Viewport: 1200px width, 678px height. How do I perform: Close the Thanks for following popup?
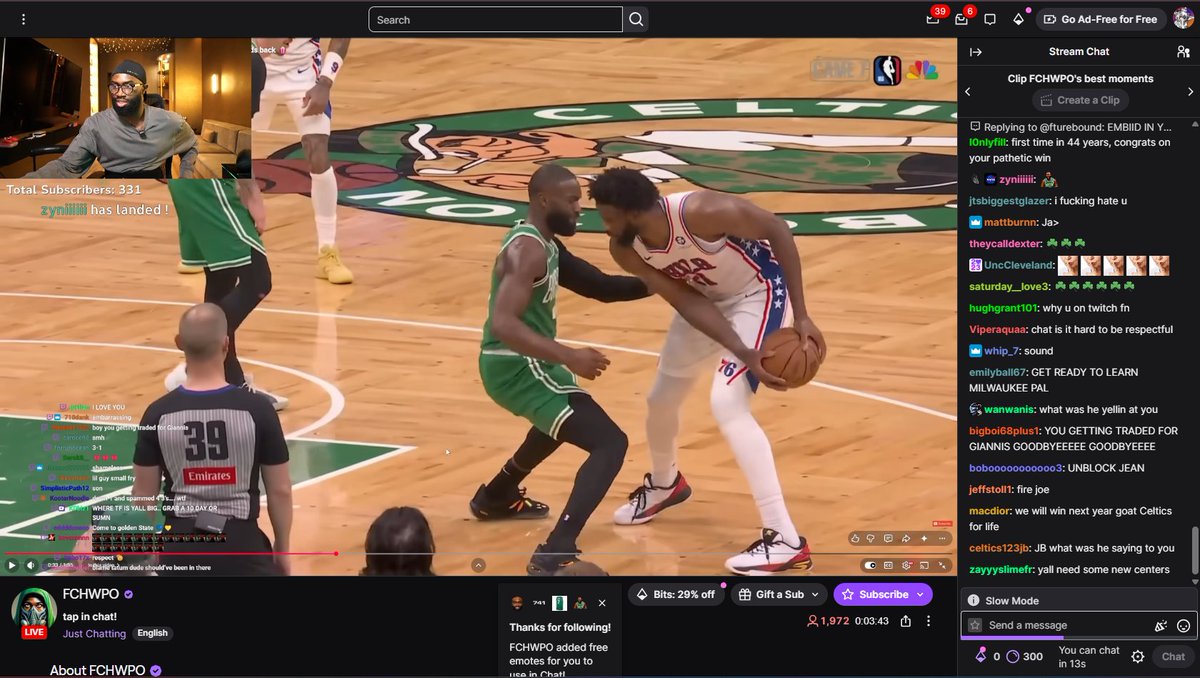(602, 603)
